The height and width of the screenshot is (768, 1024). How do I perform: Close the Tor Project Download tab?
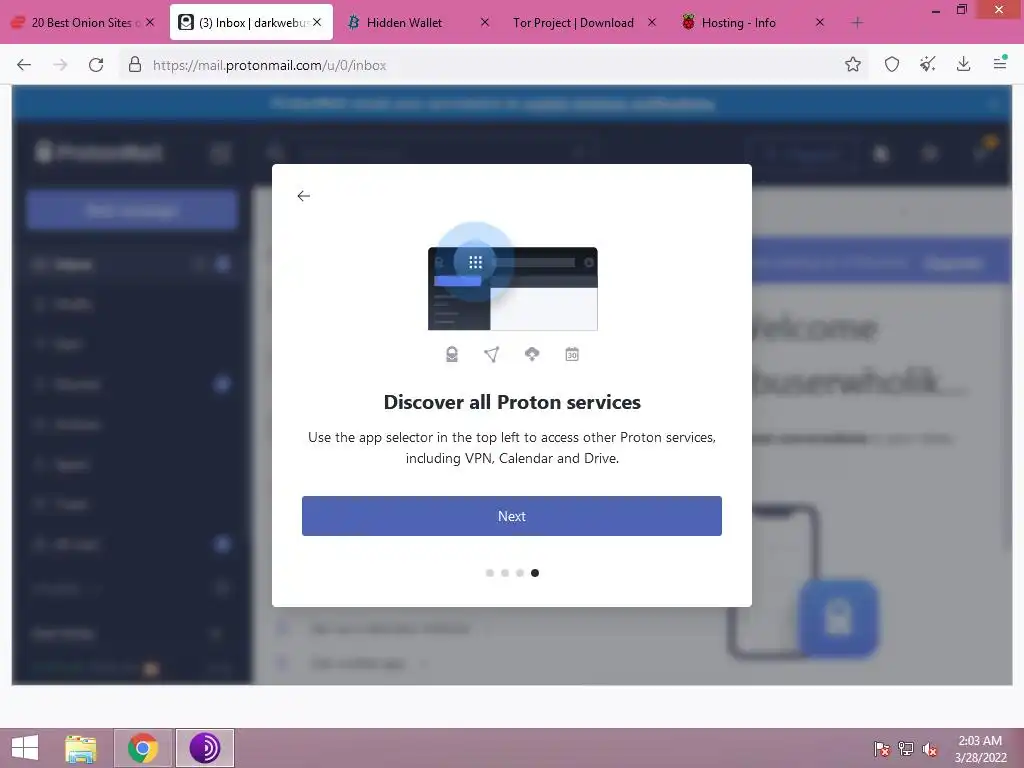[652, 22]
